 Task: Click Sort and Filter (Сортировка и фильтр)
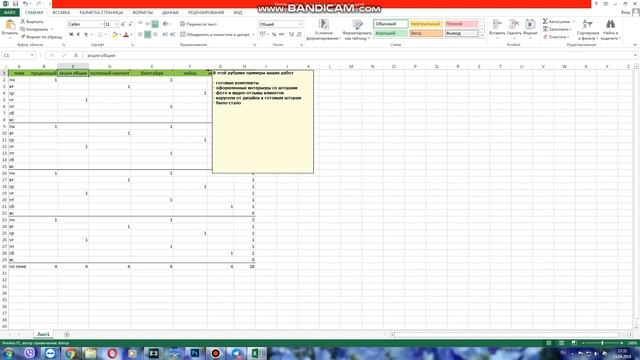(x=588, y=29)
